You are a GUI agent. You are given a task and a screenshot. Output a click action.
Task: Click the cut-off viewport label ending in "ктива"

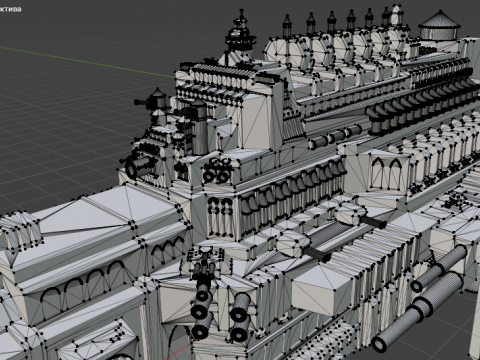pos(11,9)
